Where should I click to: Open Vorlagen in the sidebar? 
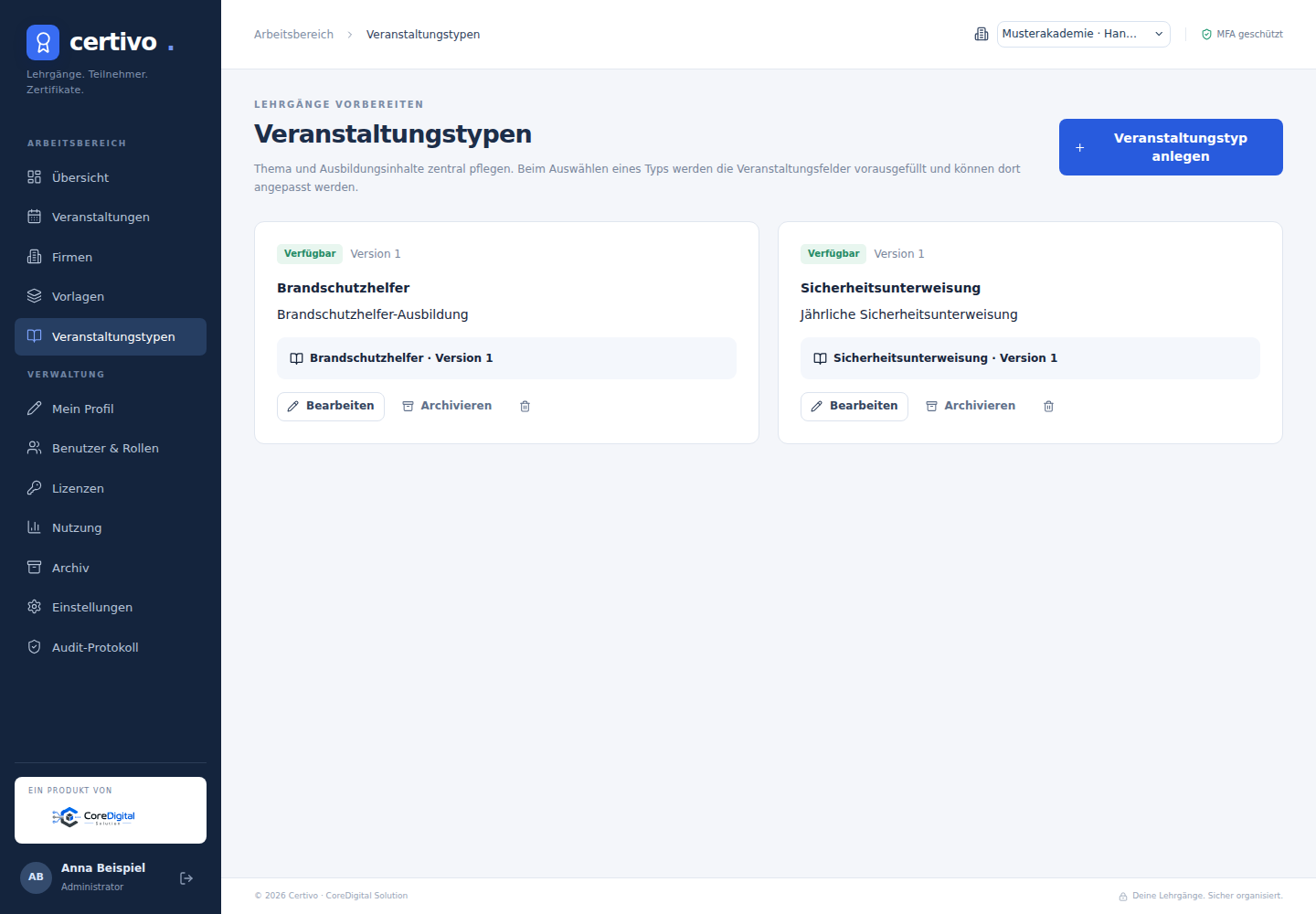click(x=111, y=296)
